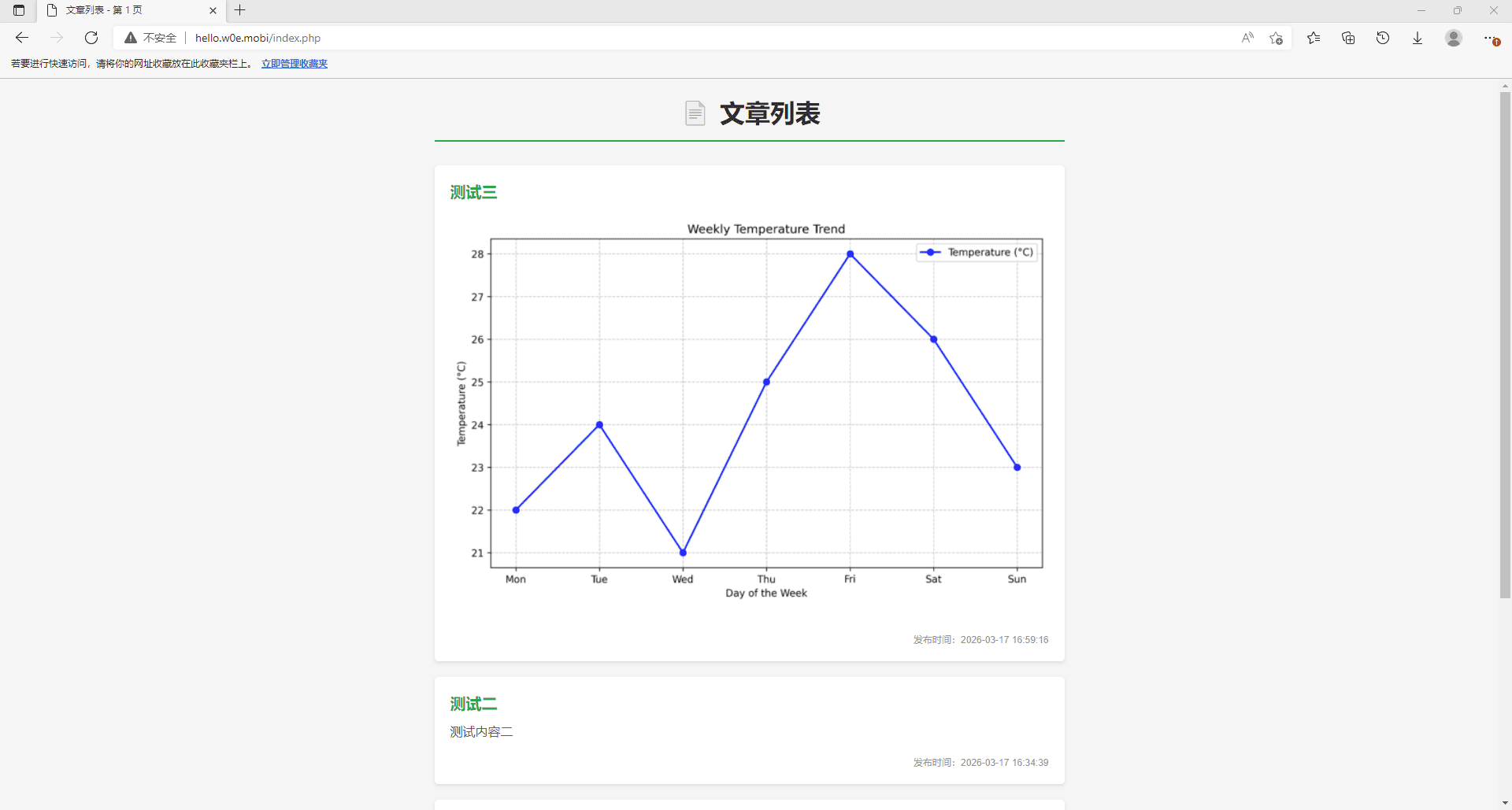Open the Downloads icon

coord(1417,37)
